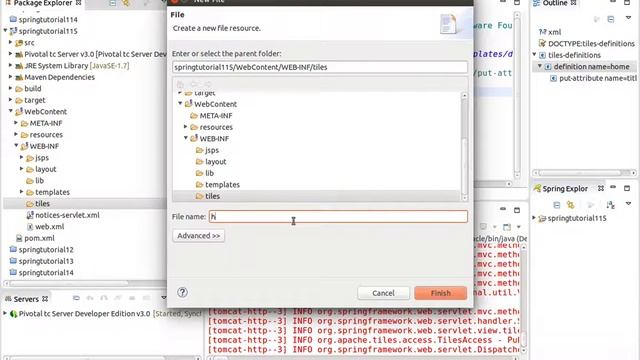Collapse springtutorial115 project in Package Explorer

point(5,31)
